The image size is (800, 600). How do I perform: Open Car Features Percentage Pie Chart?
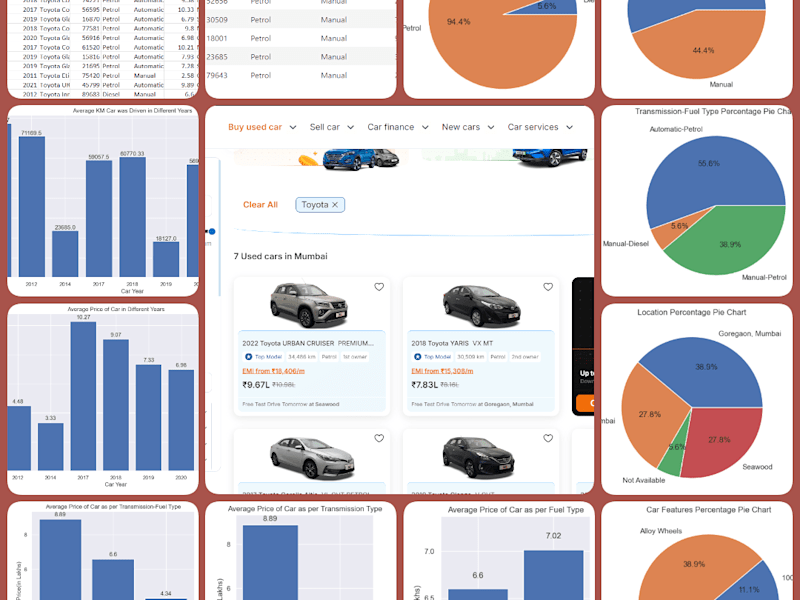tap(697, 551)
